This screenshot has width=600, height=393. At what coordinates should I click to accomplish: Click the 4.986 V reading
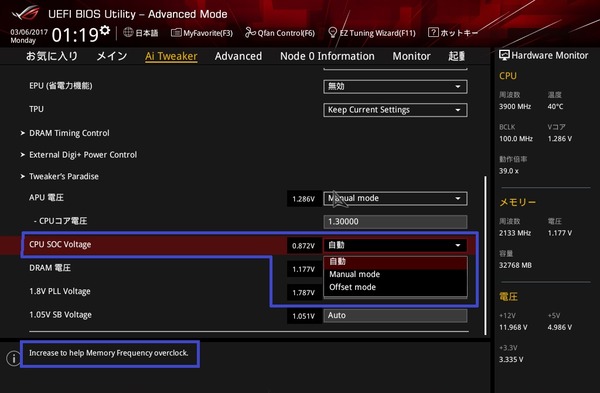[560, 328]
